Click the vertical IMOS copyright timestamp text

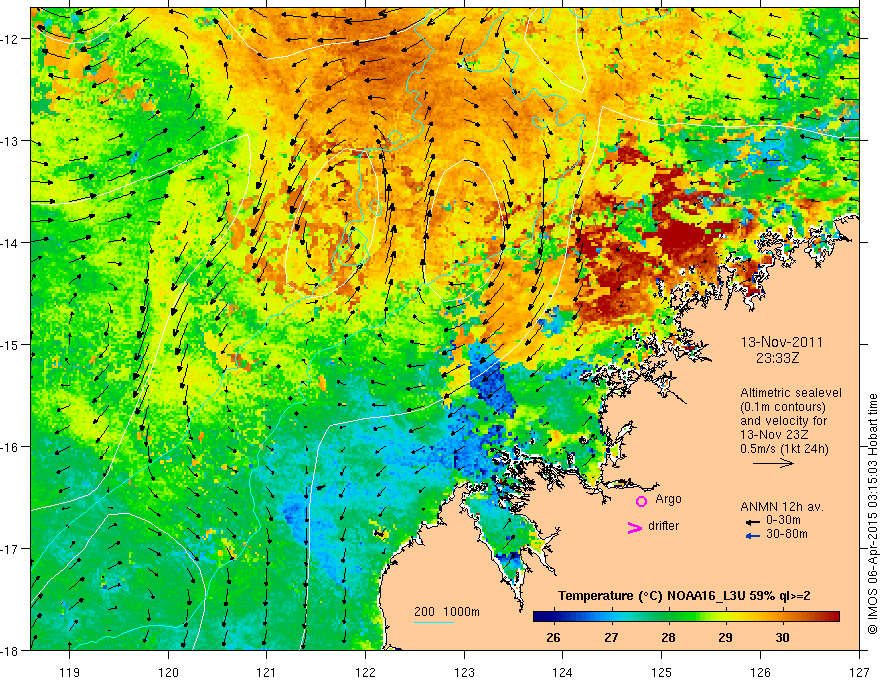coord(873,514)
